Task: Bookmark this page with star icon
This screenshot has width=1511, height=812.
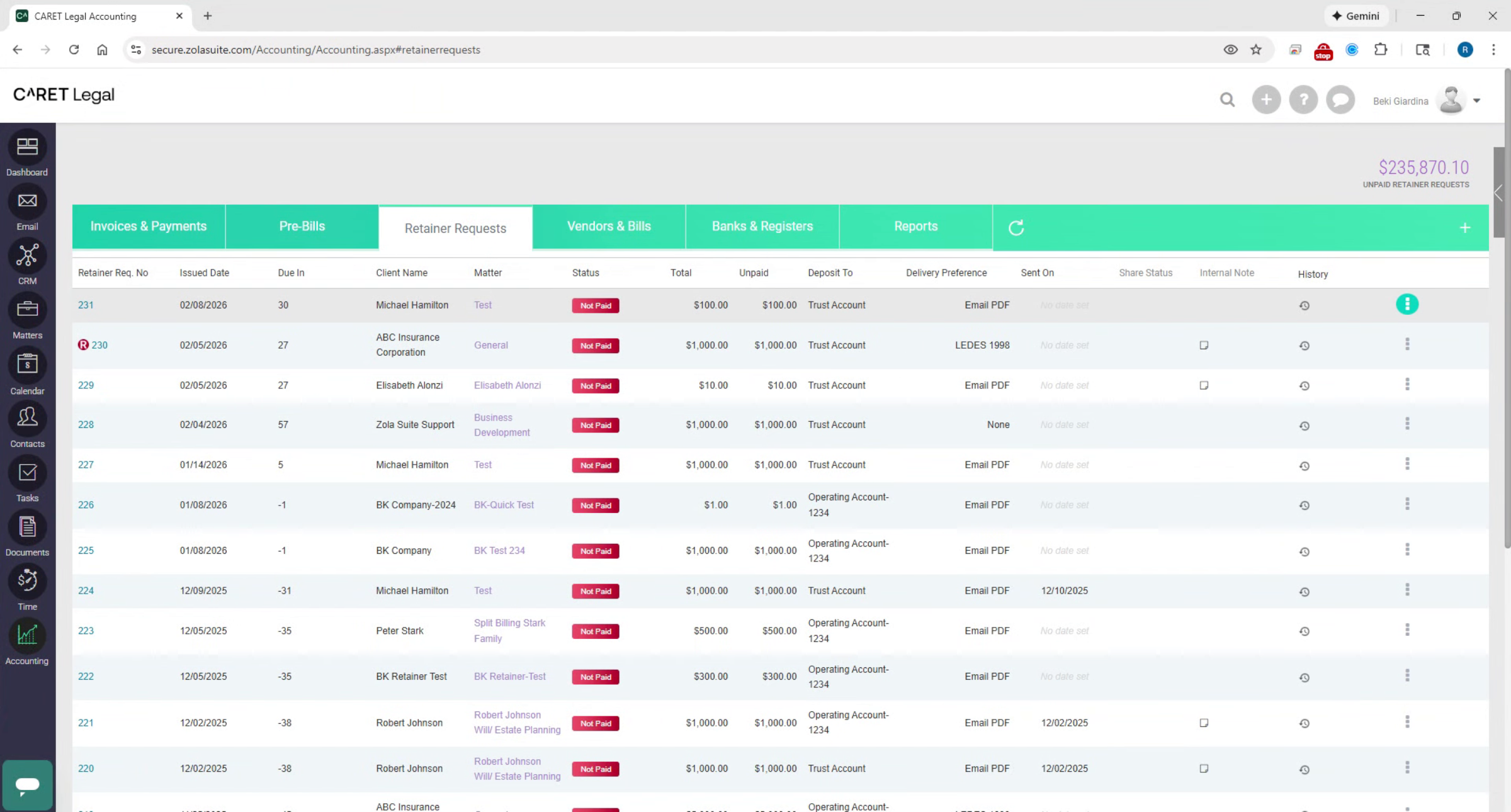Action: 1256,50
